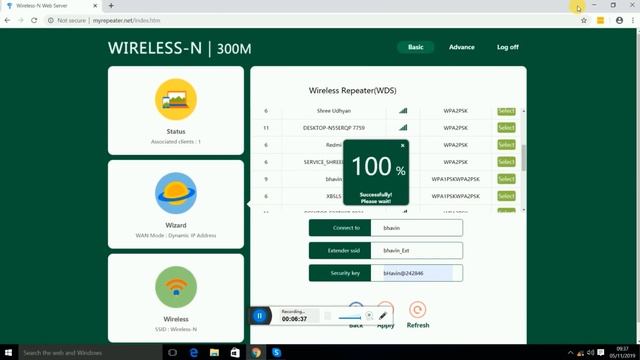Click the Extender ssid field
Screen dimensions: 640x360
pyautogui.click(x=417, y=251)
